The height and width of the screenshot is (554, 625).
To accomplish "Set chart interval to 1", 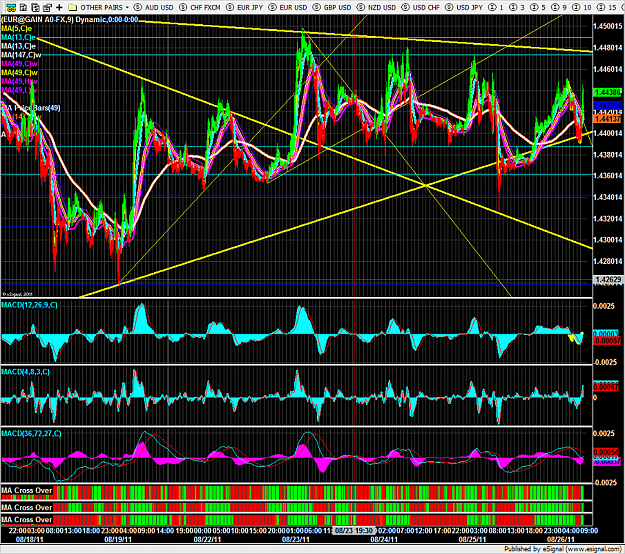I will pyautogui.click(x=496, y=7).
